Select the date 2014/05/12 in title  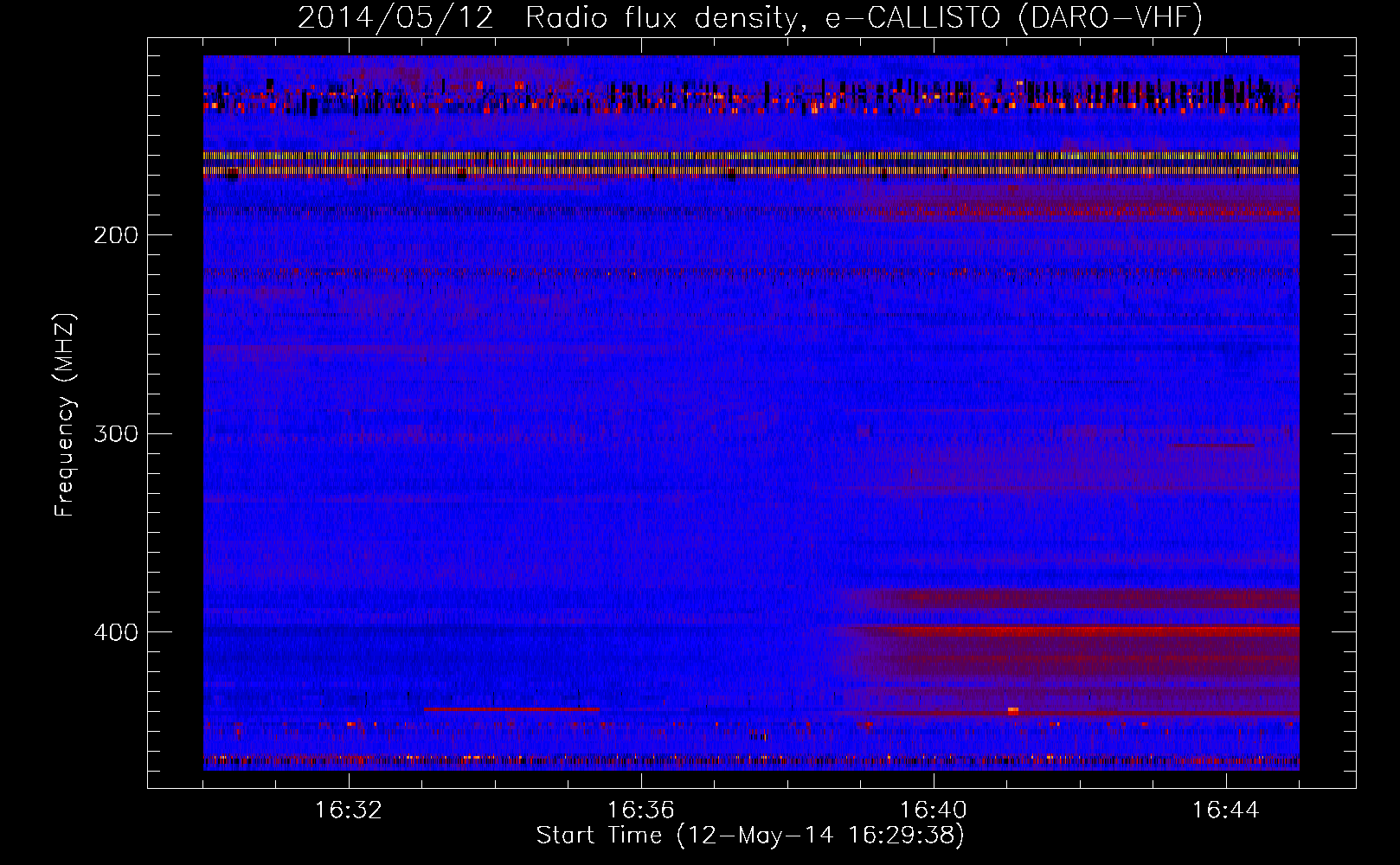pos(395,17)
